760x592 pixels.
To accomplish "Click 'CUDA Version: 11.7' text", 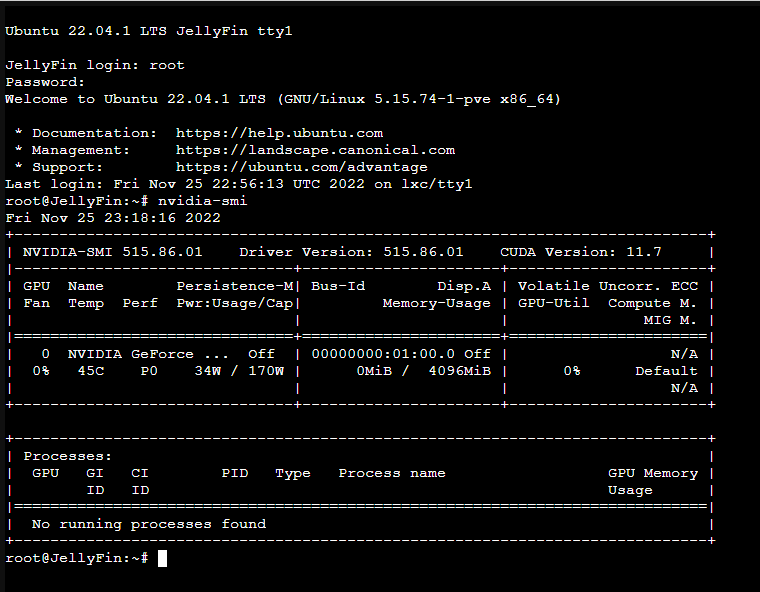I will pos(581,252).
